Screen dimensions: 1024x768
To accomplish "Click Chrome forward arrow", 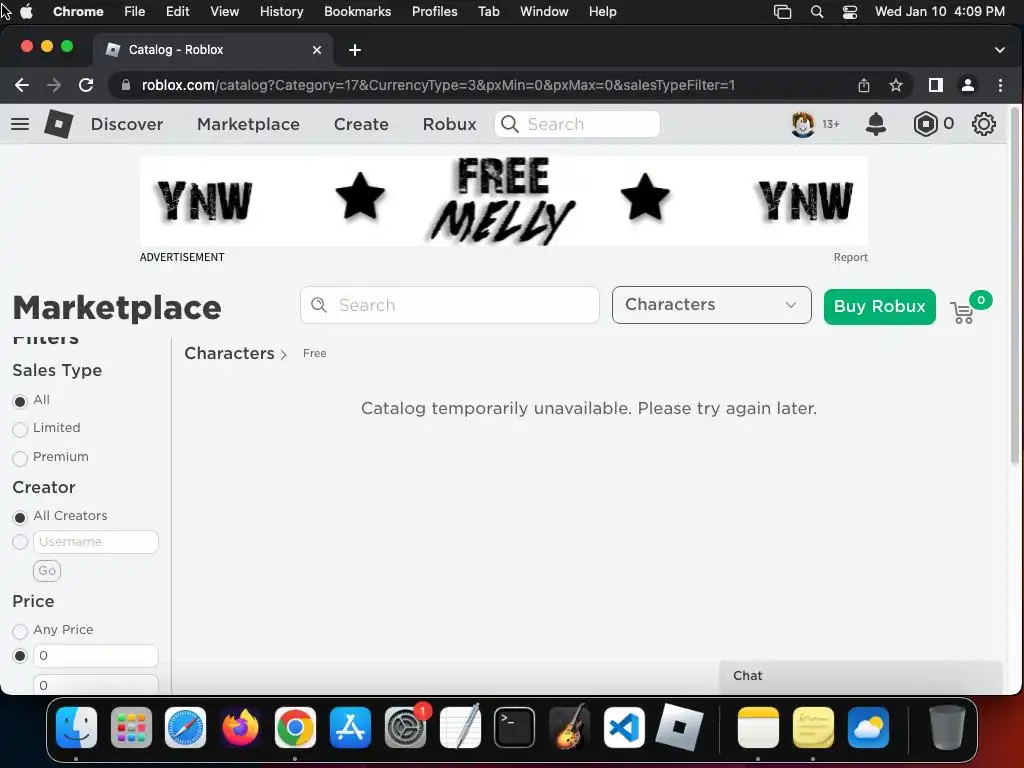I will [54, 85].
